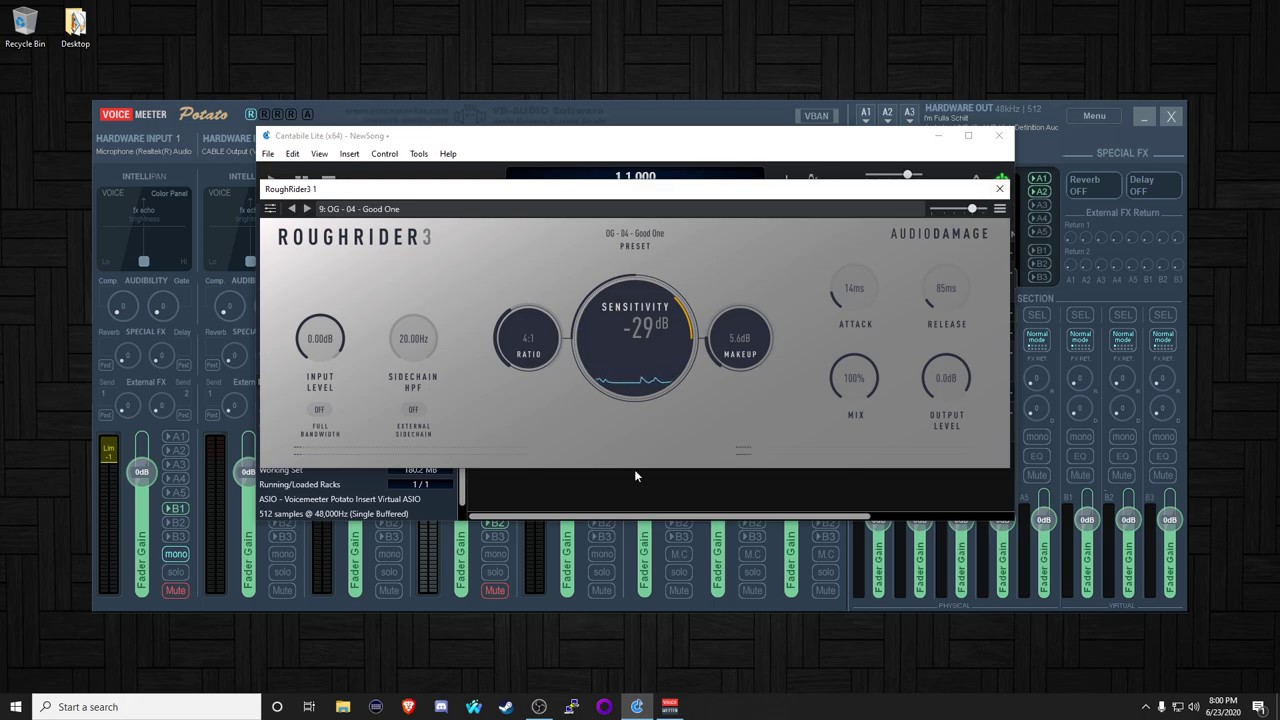1280x720 pixels.
Task: Click the VBAN button in Voicemeeter
Action: click(816, 116)
